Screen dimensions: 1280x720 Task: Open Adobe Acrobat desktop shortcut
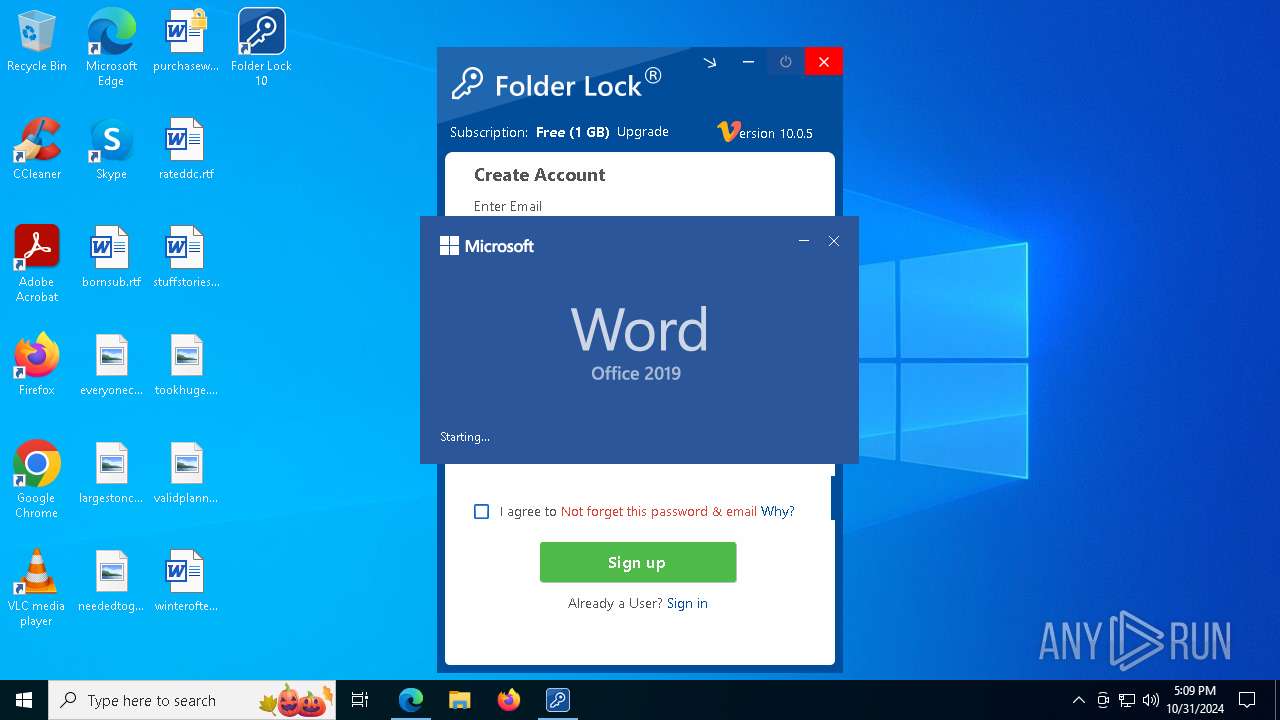pyautogui.click(x=37, y=264)
